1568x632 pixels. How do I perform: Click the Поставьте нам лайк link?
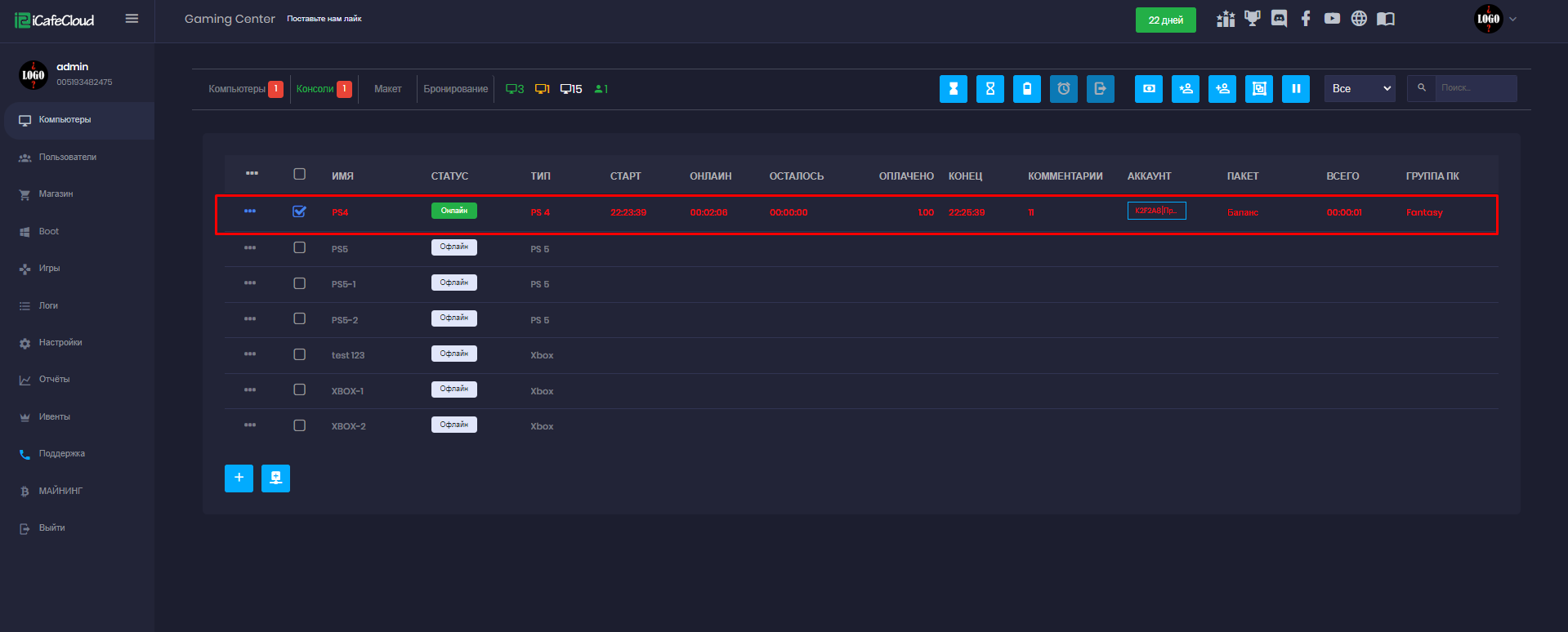pos(324,19)
